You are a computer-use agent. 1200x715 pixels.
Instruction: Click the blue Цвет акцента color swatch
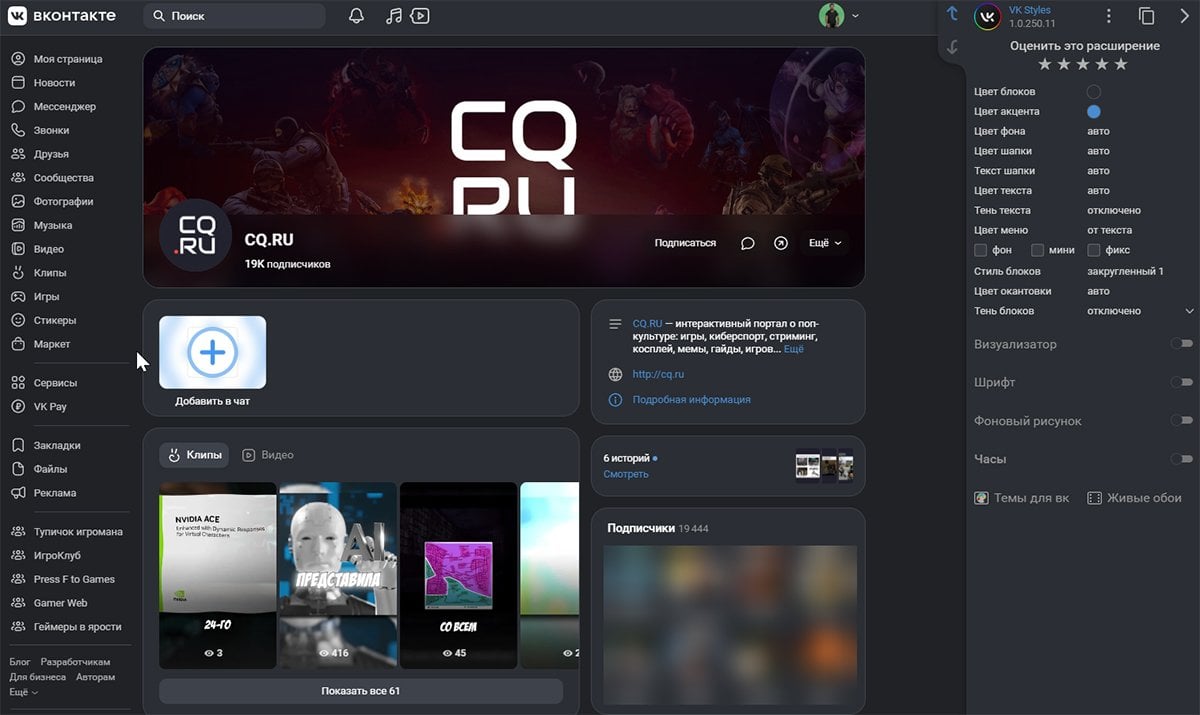coord(1094,112)
